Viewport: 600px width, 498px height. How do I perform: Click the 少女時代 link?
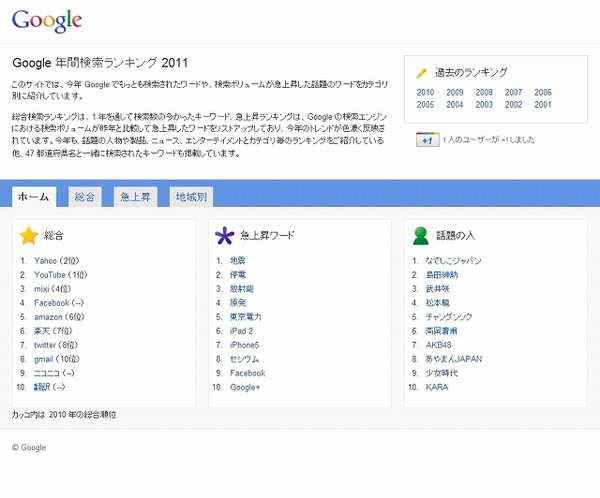[x=442, y=373]
